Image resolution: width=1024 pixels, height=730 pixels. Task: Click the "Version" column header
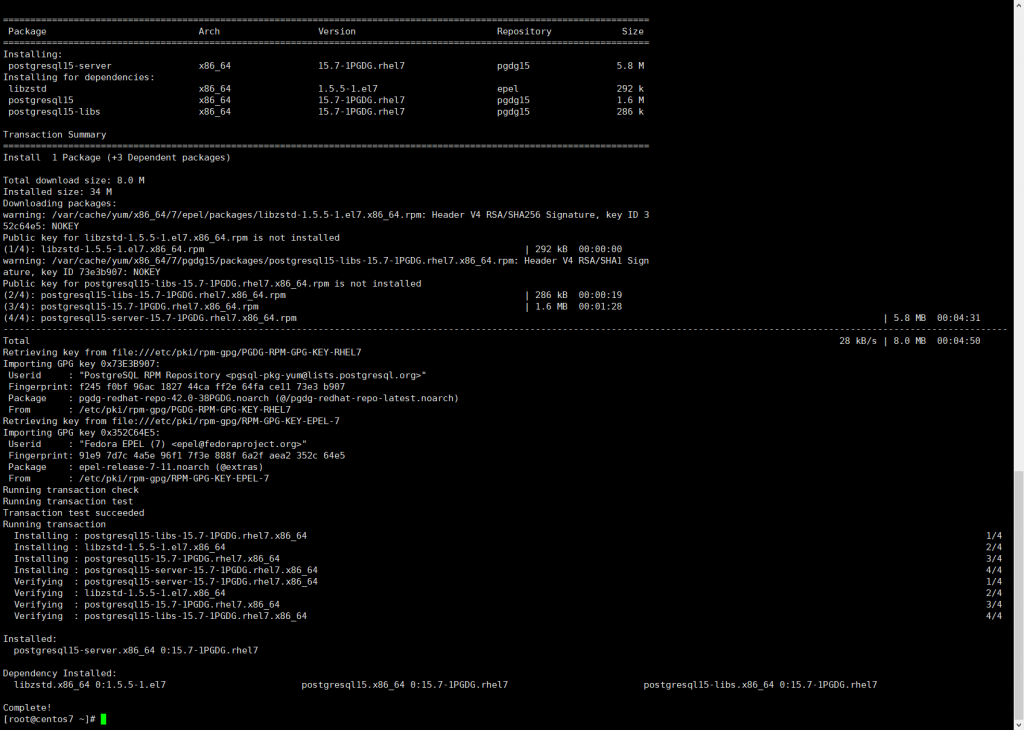pos(337,31)
